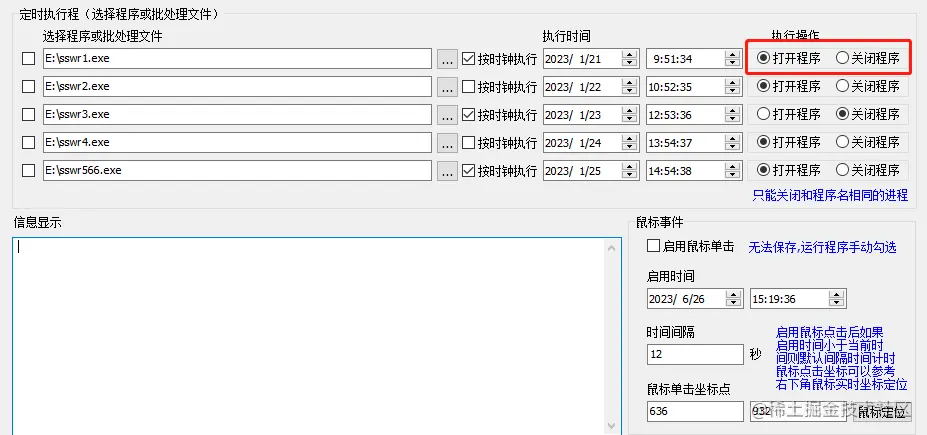This screenshot has width=927, height=435.
Task: Click the path field containing E:\sswr1.exe
Action: [237, 59]
